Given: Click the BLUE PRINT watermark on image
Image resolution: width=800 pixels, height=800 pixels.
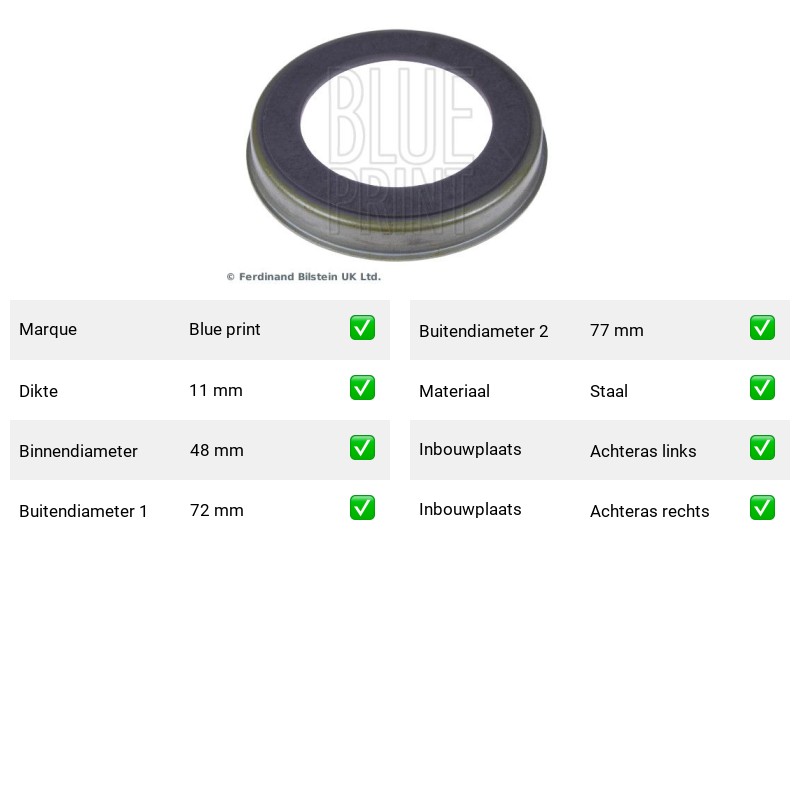Looking at the screenshot, I should [x=400, y=151].
